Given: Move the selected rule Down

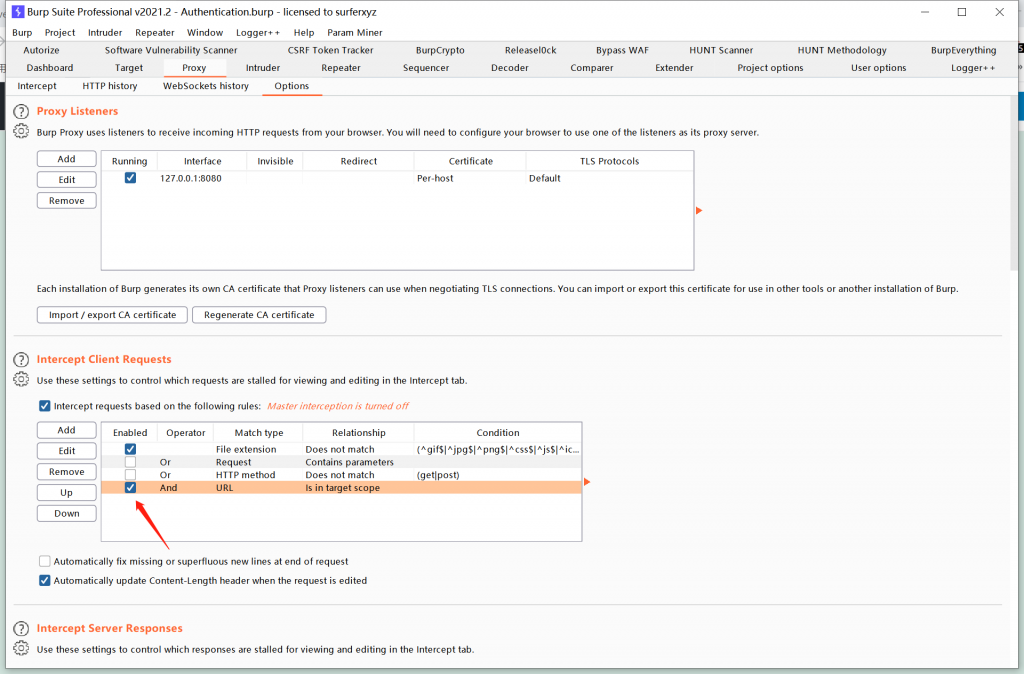Looking at the screenshot, I should pyautogui.click(x=67, y=513).
